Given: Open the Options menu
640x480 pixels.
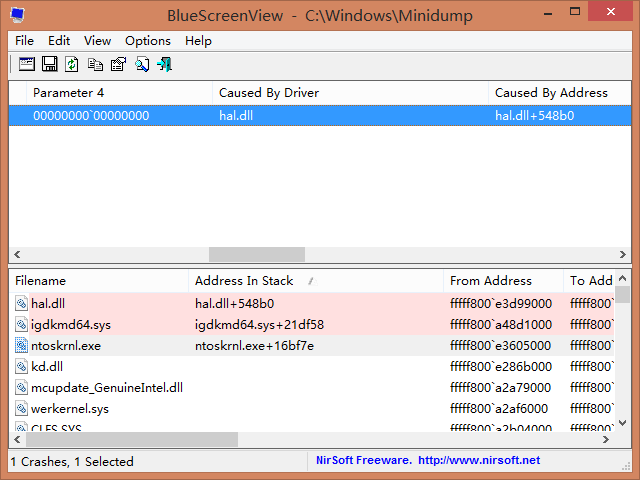Looking at the screenshot, I should pos(147,41).
